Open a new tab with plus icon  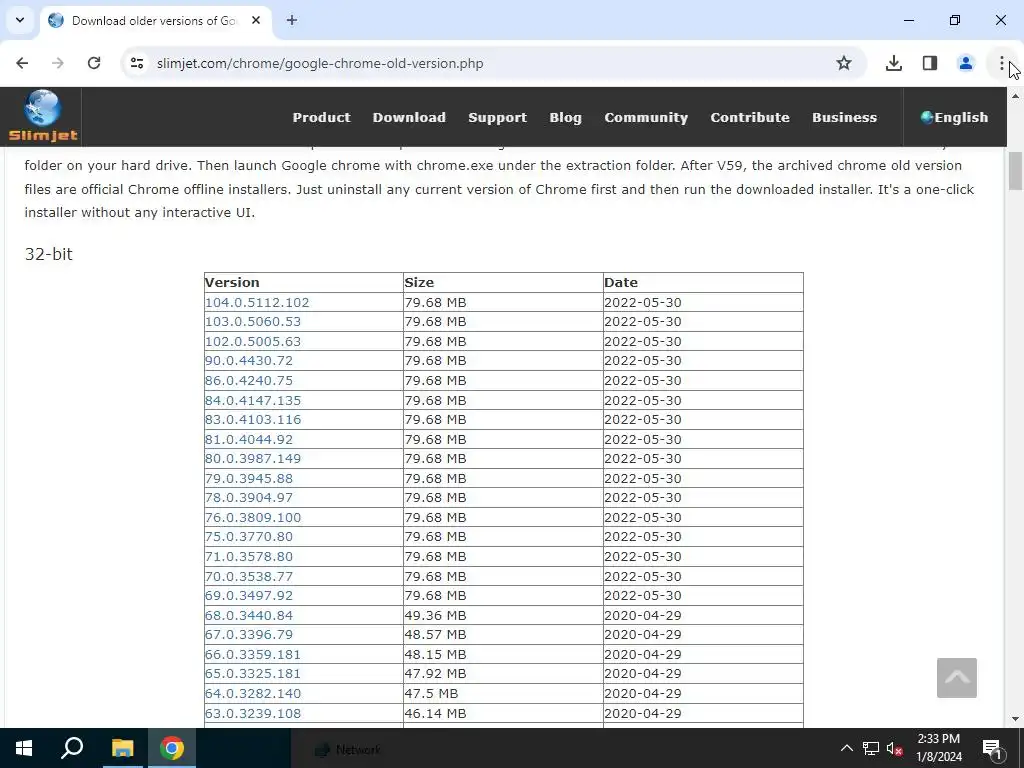pyautogui.click(x=292, y=20)
